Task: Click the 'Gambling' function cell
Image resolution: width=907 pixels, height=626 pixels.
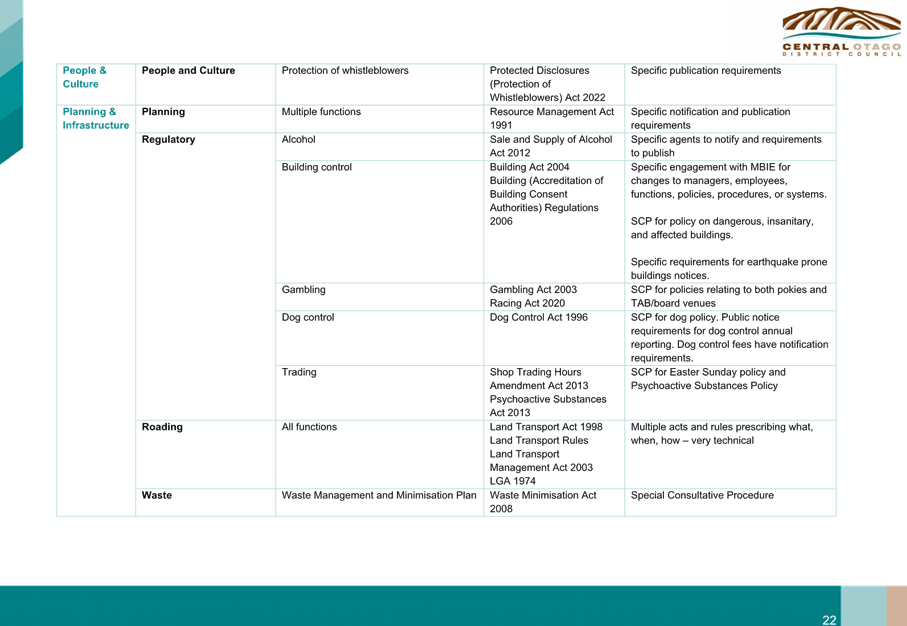Action: point(379,297)
